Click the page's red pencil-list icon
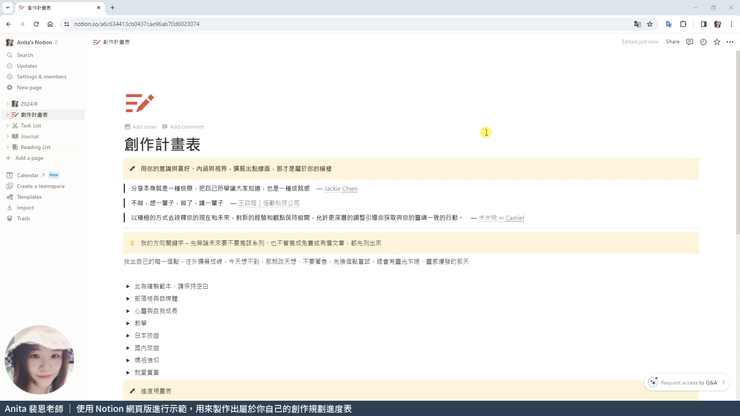 tap(140, 103)
